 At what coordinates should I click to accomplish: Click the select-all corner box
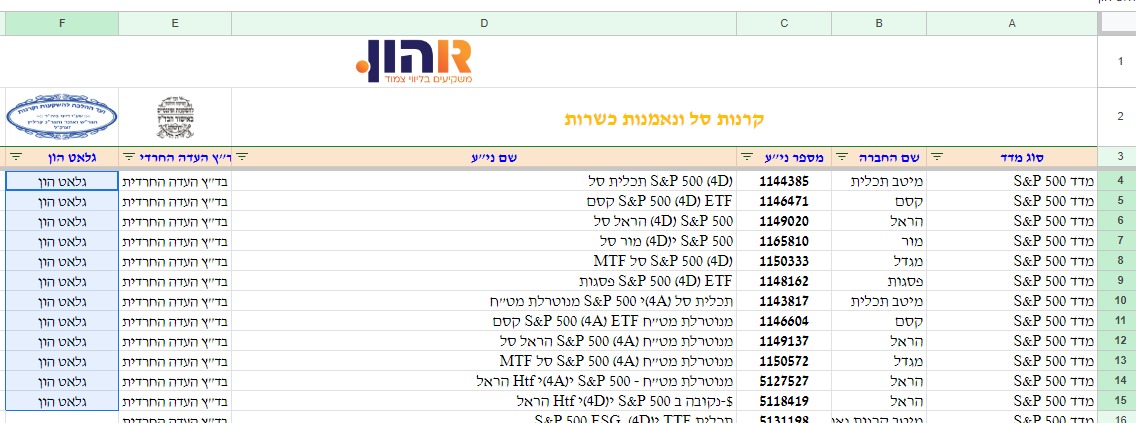coord(1116,23)
